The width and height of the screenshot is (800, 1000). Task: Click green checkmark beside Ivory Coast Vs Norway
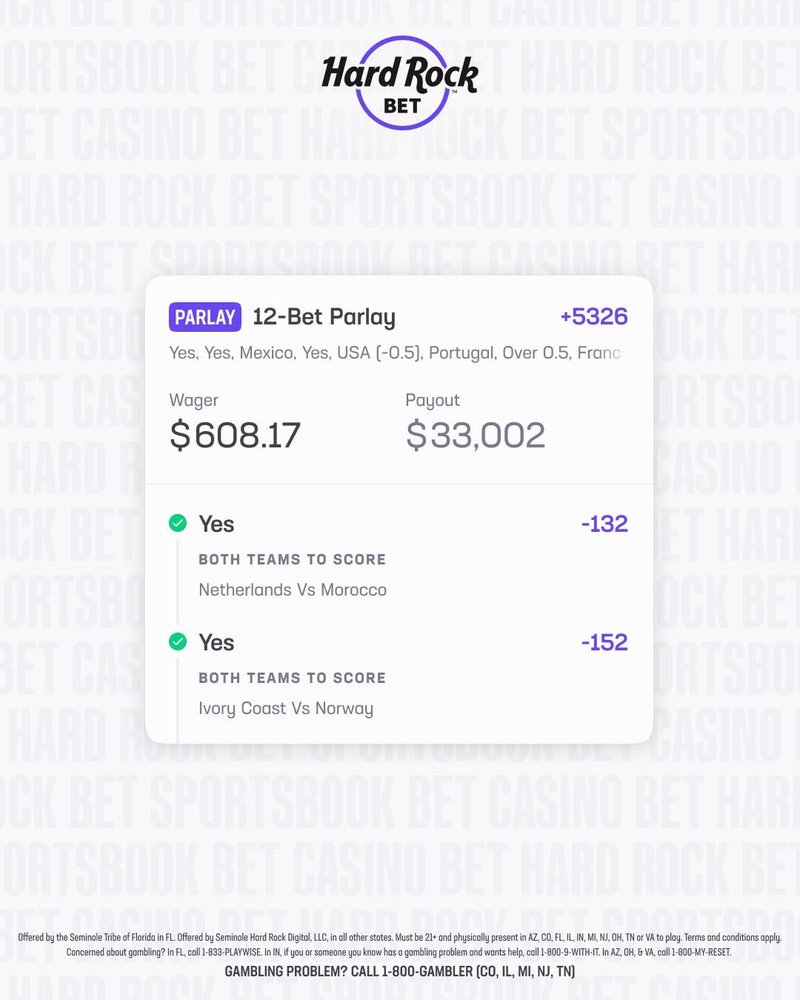coord(178,642)
